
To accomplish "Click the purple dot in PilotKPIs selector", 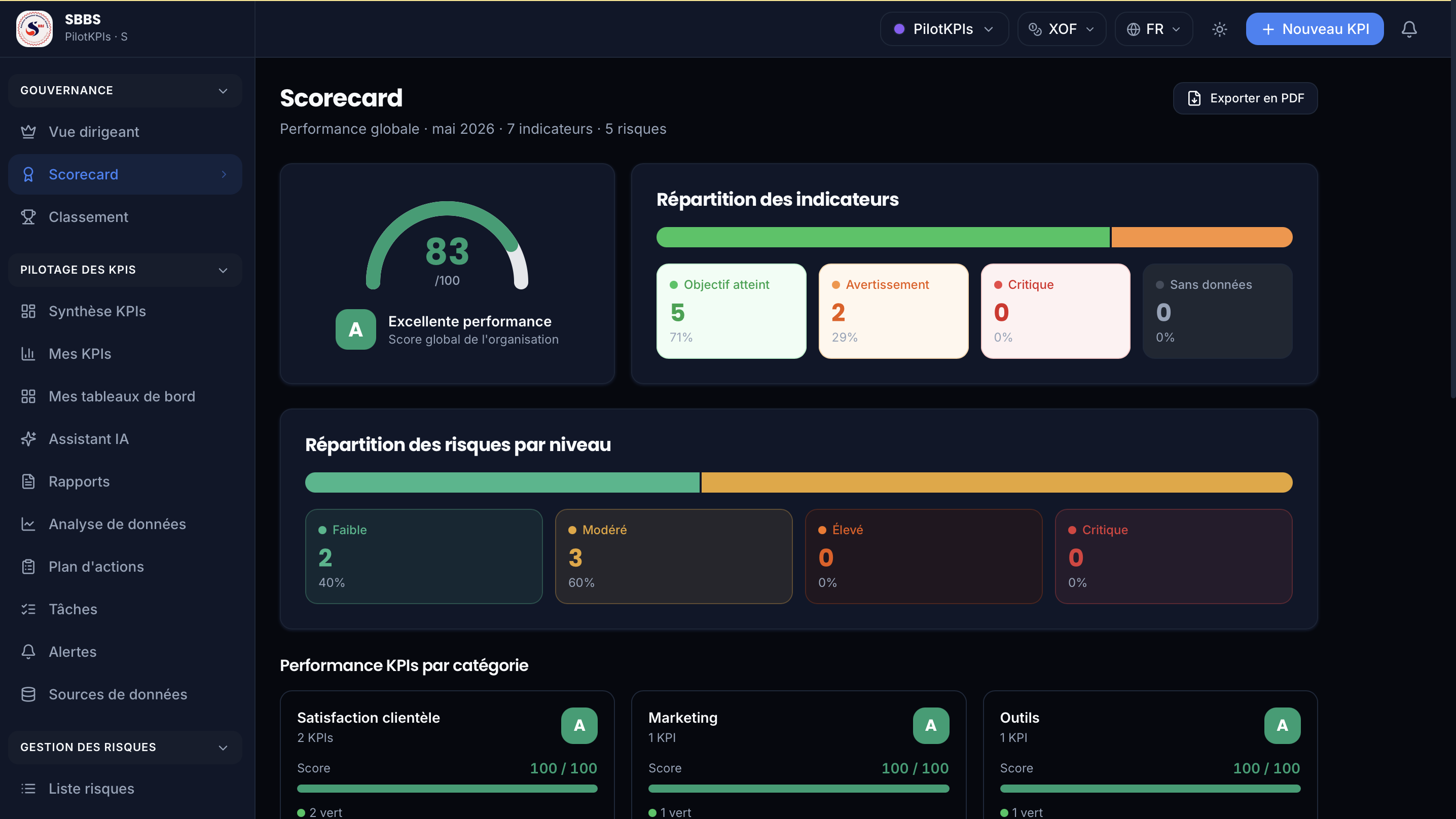I will click(x=899, y=29).
